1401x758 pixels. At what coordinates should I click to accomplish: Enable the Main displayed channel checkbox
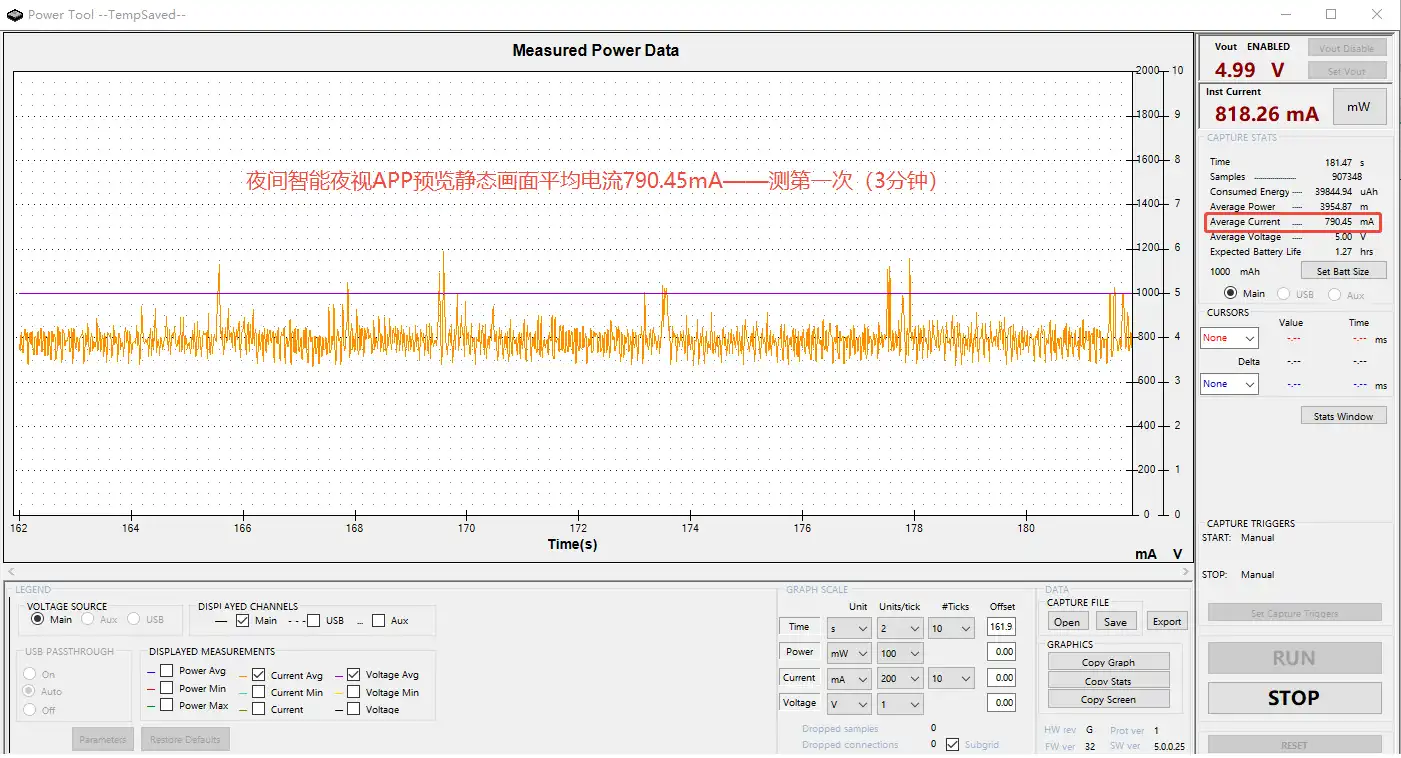[x=242, y=620]
